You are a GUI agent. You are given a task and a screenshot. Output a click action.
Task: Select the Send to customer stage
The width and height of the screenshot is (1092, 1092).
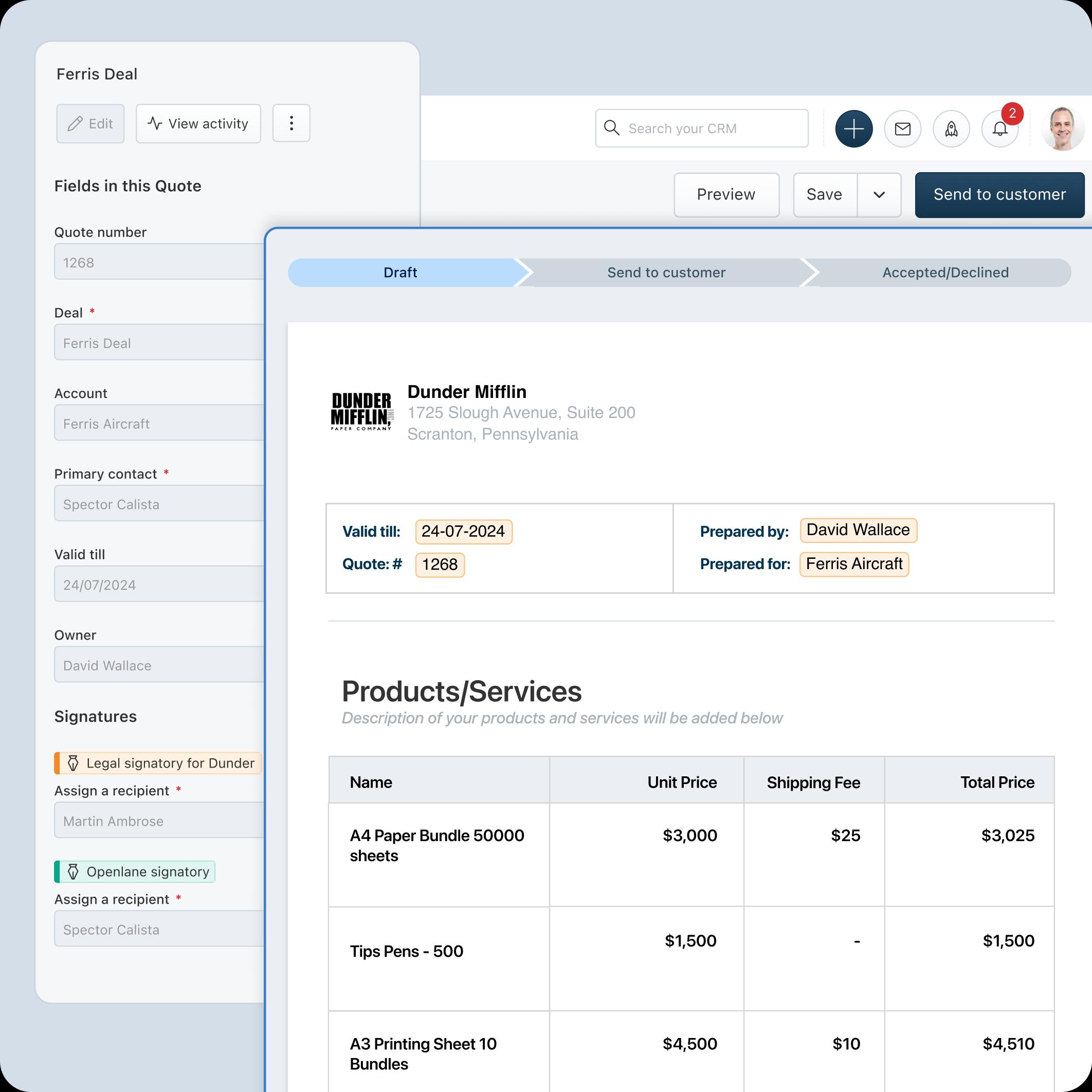(x=666, y=272)
